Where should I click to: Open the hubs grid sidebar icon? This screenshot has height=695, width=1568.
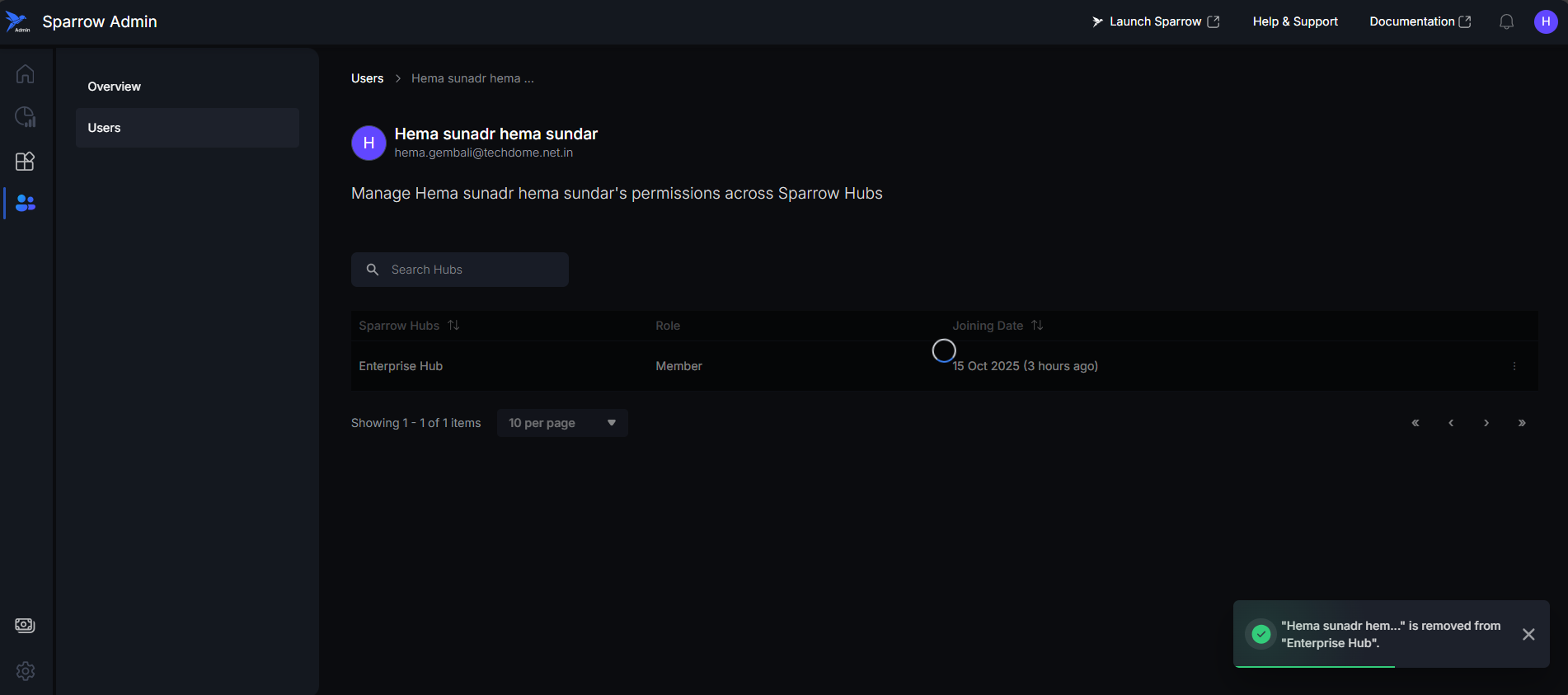[26, 161]
